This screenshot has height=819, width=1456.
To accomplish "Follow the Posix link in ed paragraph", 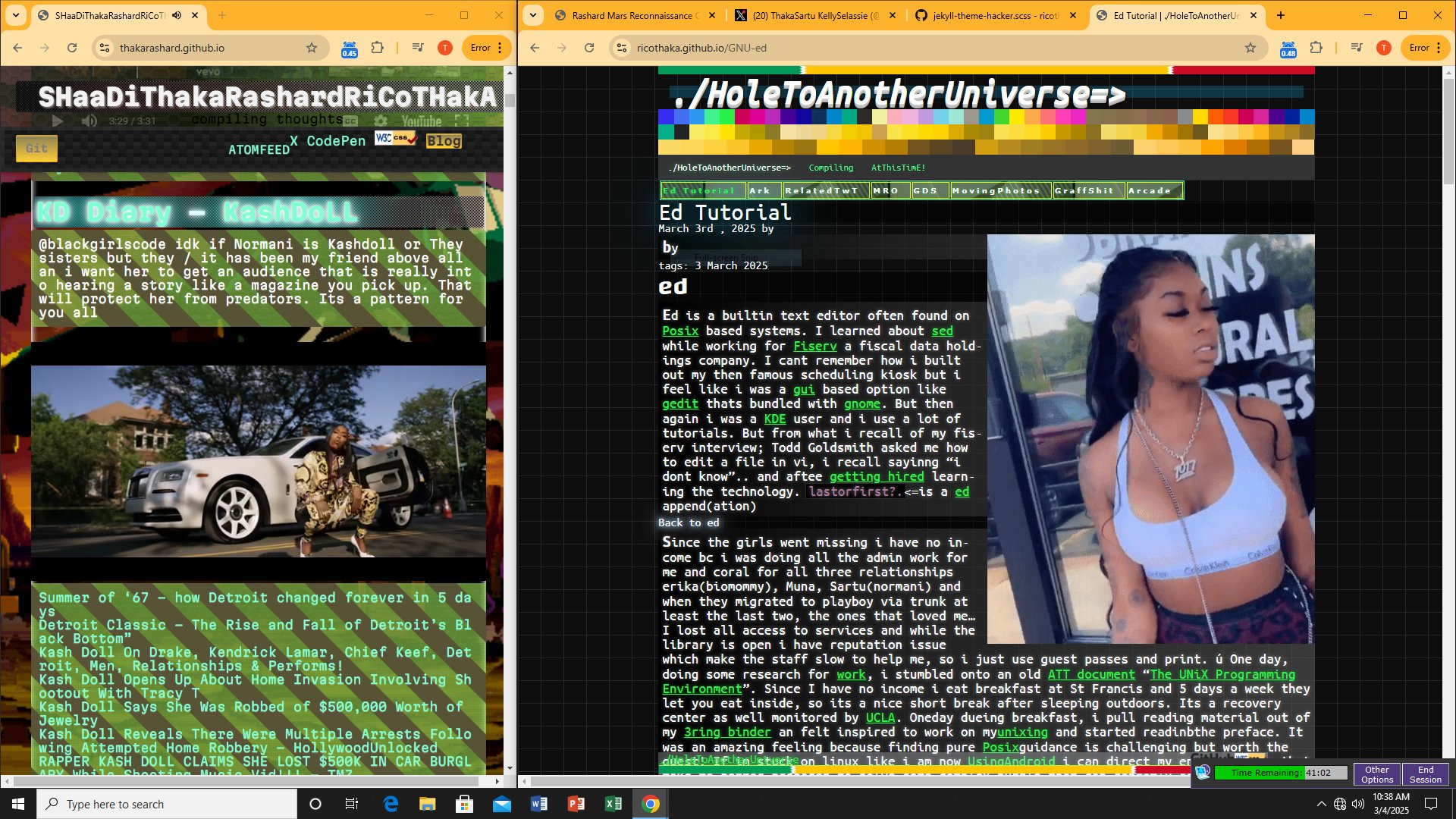I will [x=680, y=331].
